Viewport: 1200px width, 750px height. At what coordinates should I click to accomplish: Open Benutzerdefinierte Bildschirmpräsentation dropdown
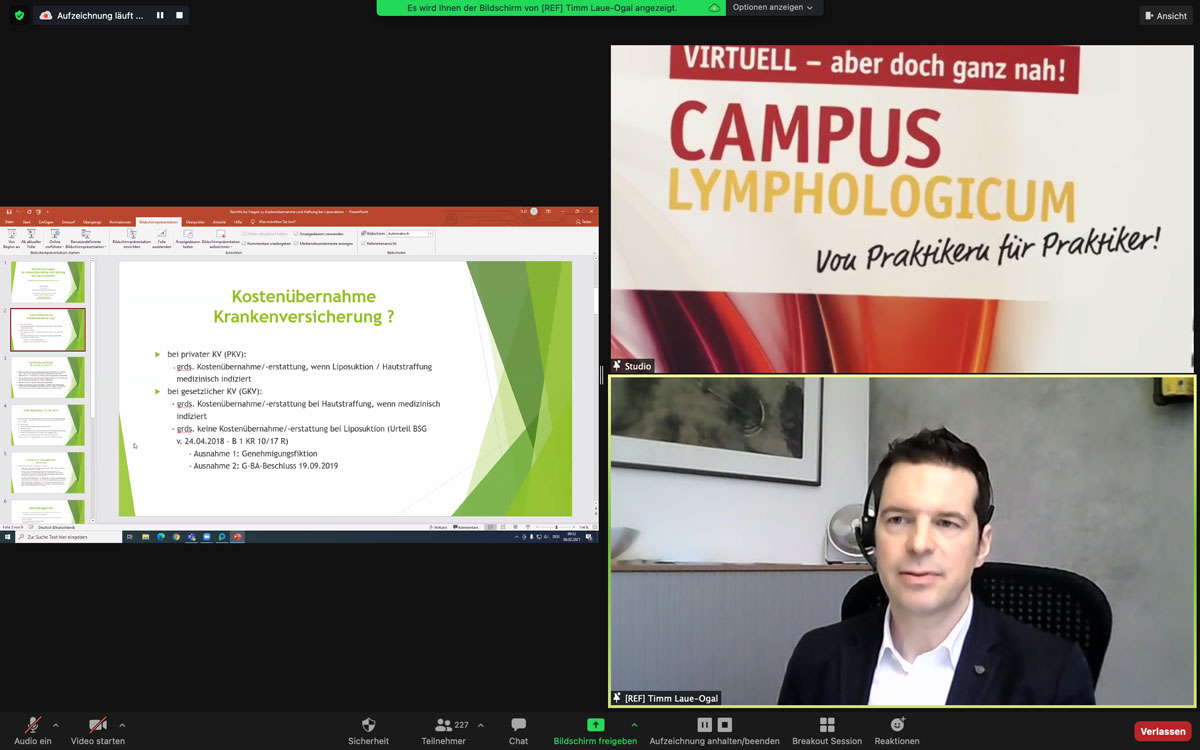coord(86,238)
